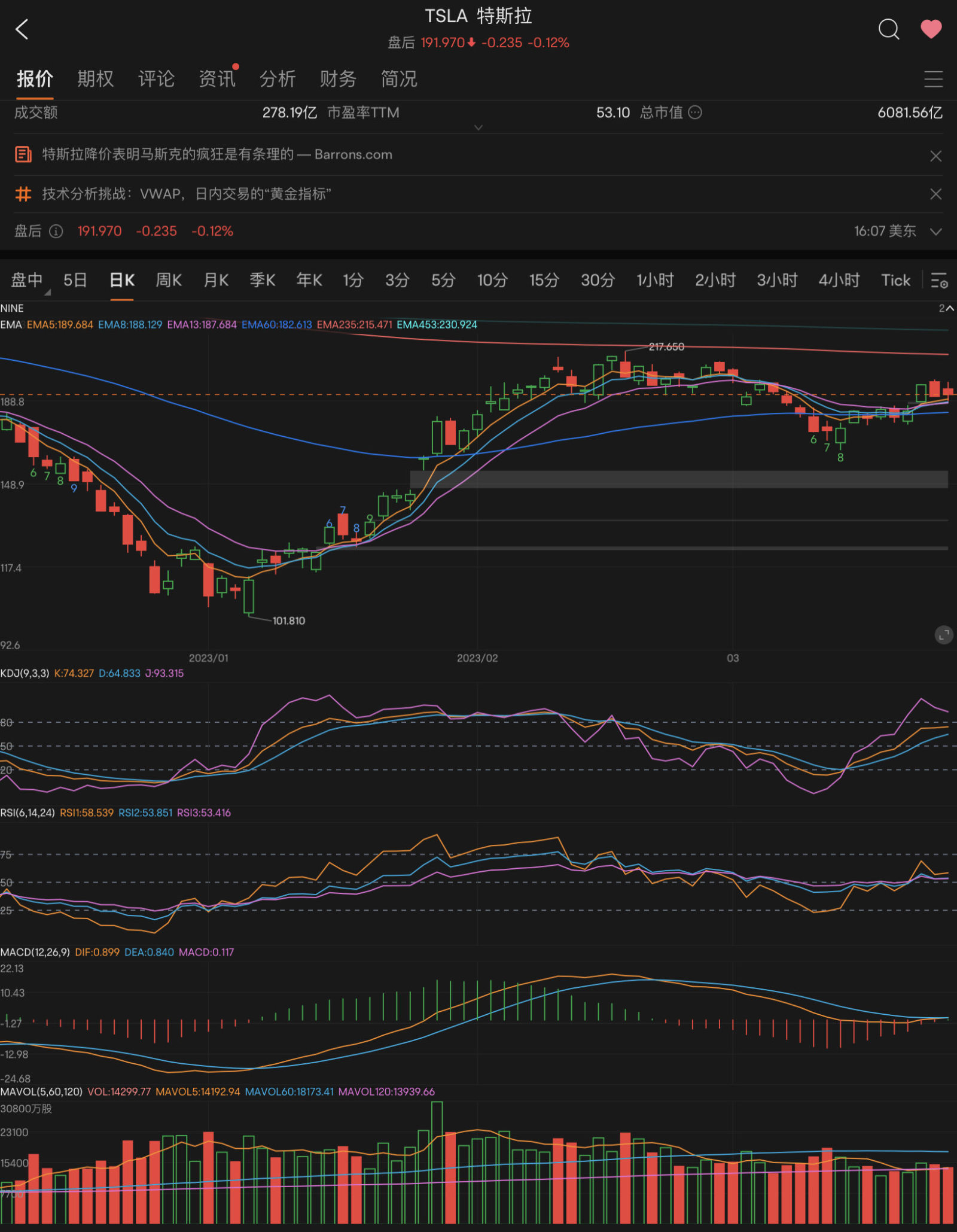Select the 5分 chart interval
This screenshot has height=1232, width=957.
[x=443, y=280]
